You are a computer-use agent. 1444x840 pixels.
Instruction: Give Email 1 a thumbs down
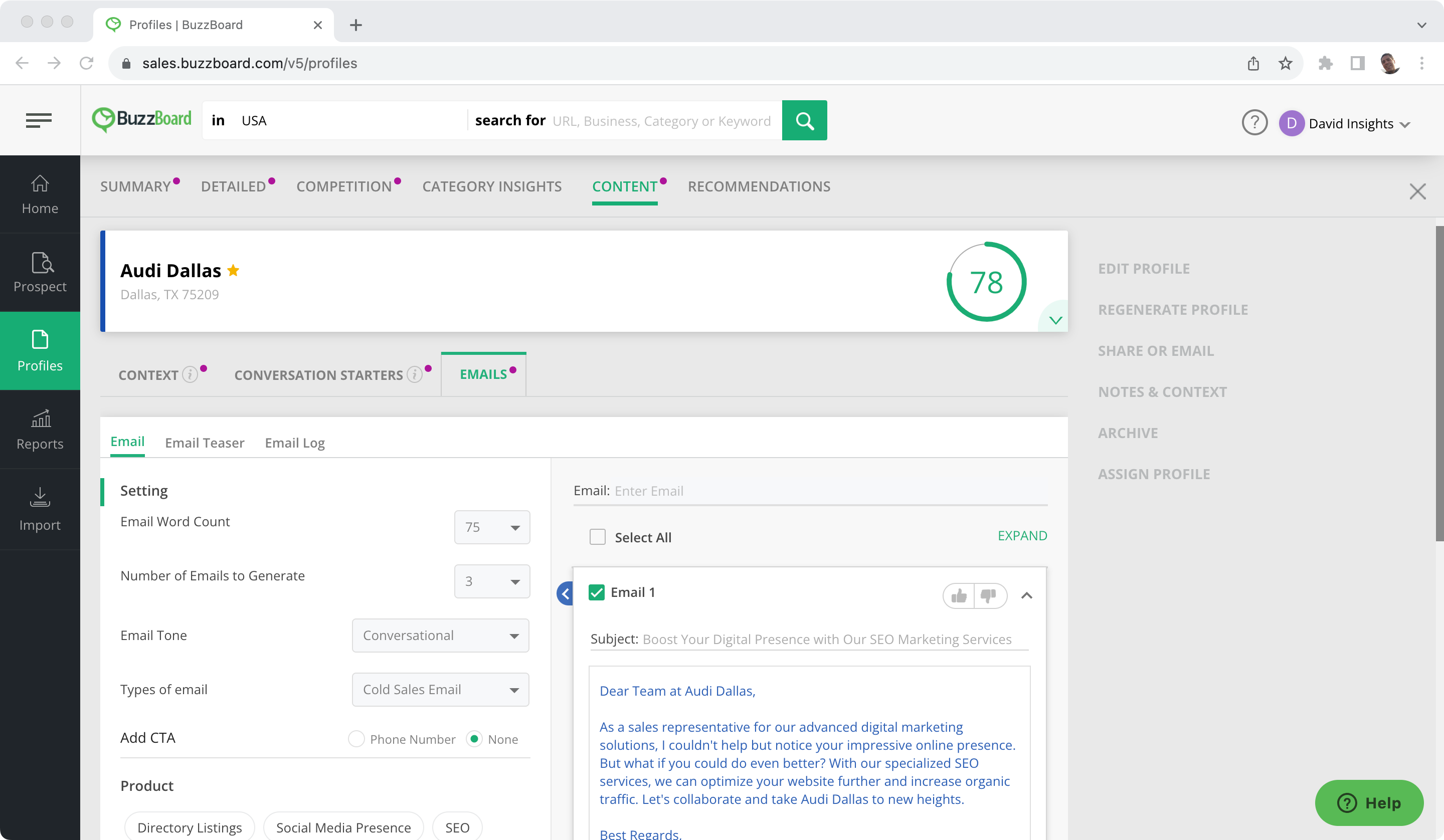point(989,596)
